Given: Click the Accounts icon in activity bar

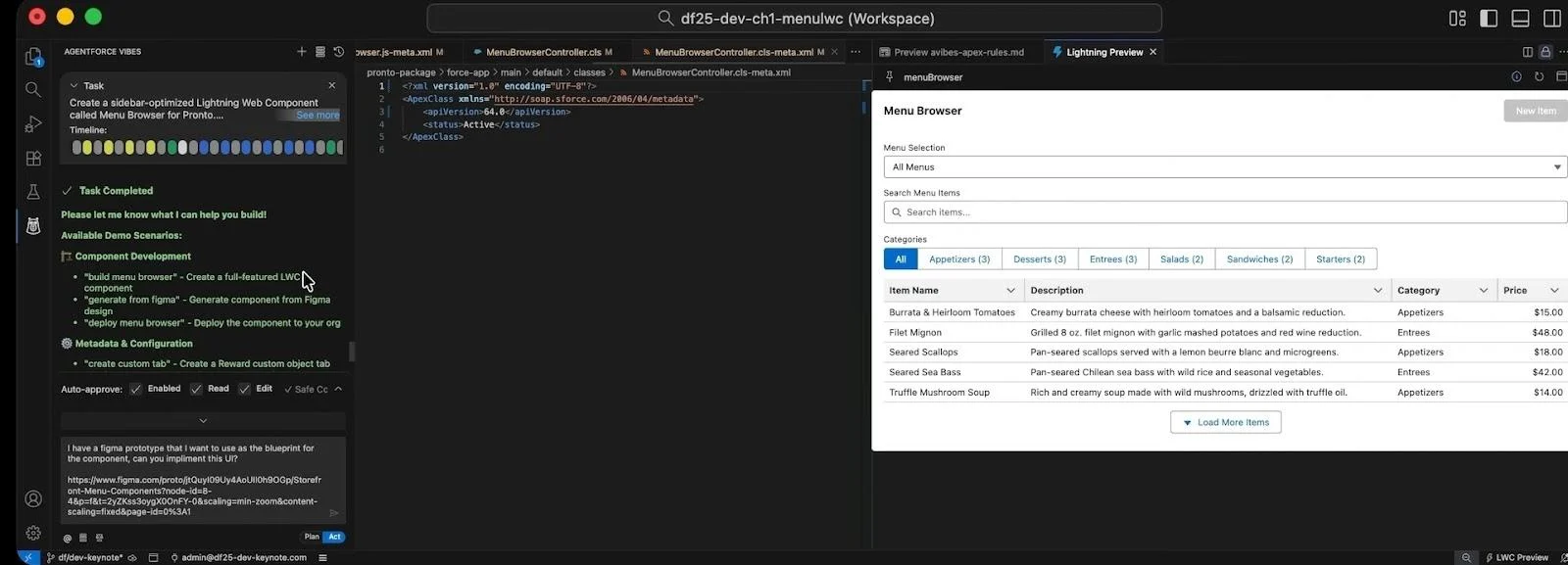Looking at the screenshot, I should 32,498.
